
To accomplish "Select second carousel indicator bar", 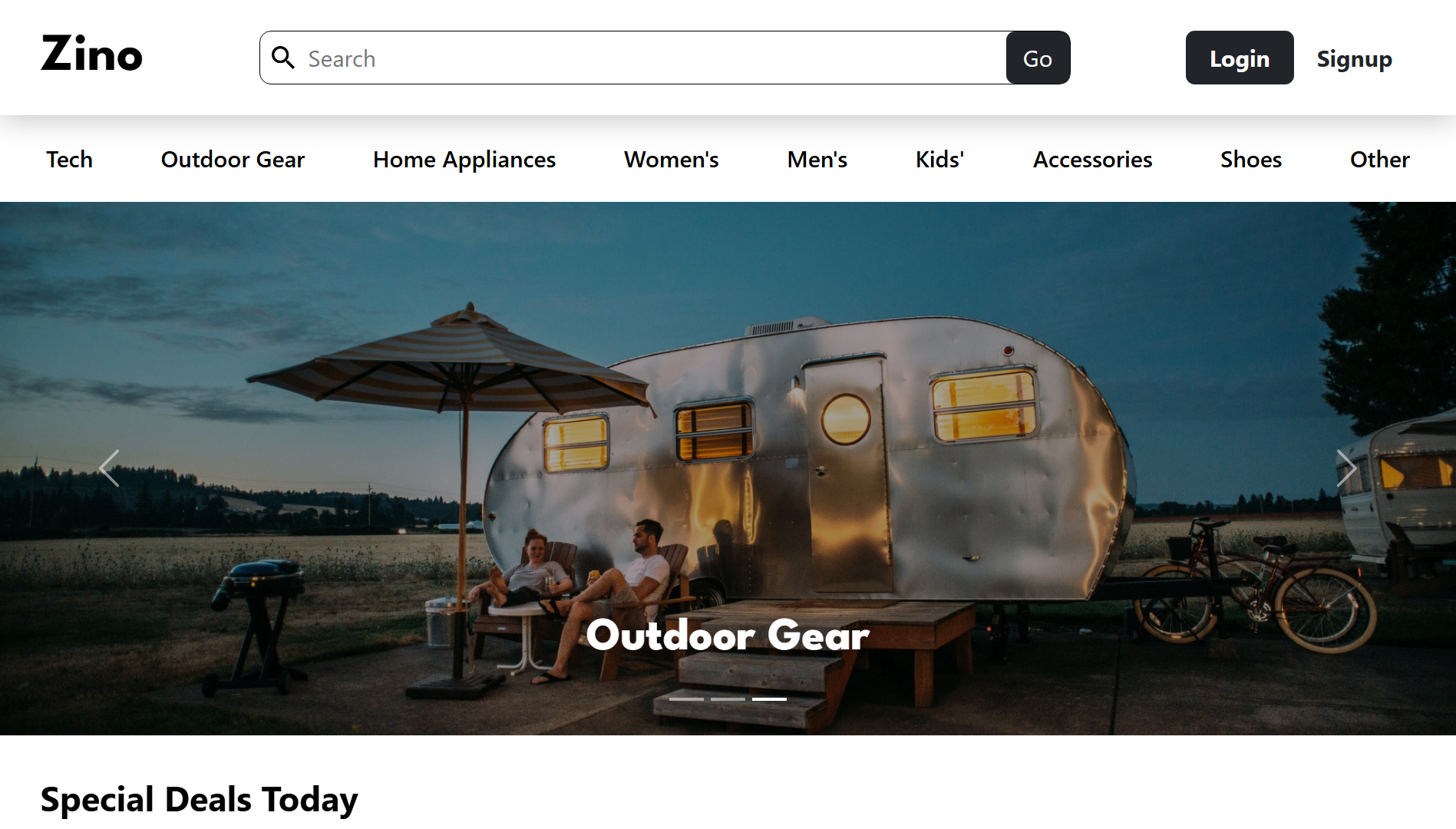I will 728,699.
